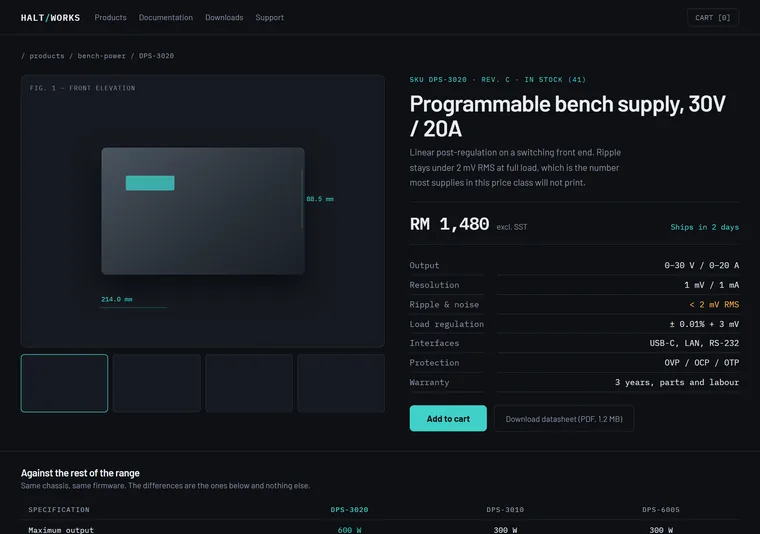Click the 'products' breadcrumb link
760x534 pixels.
click(x=47, y=56)
